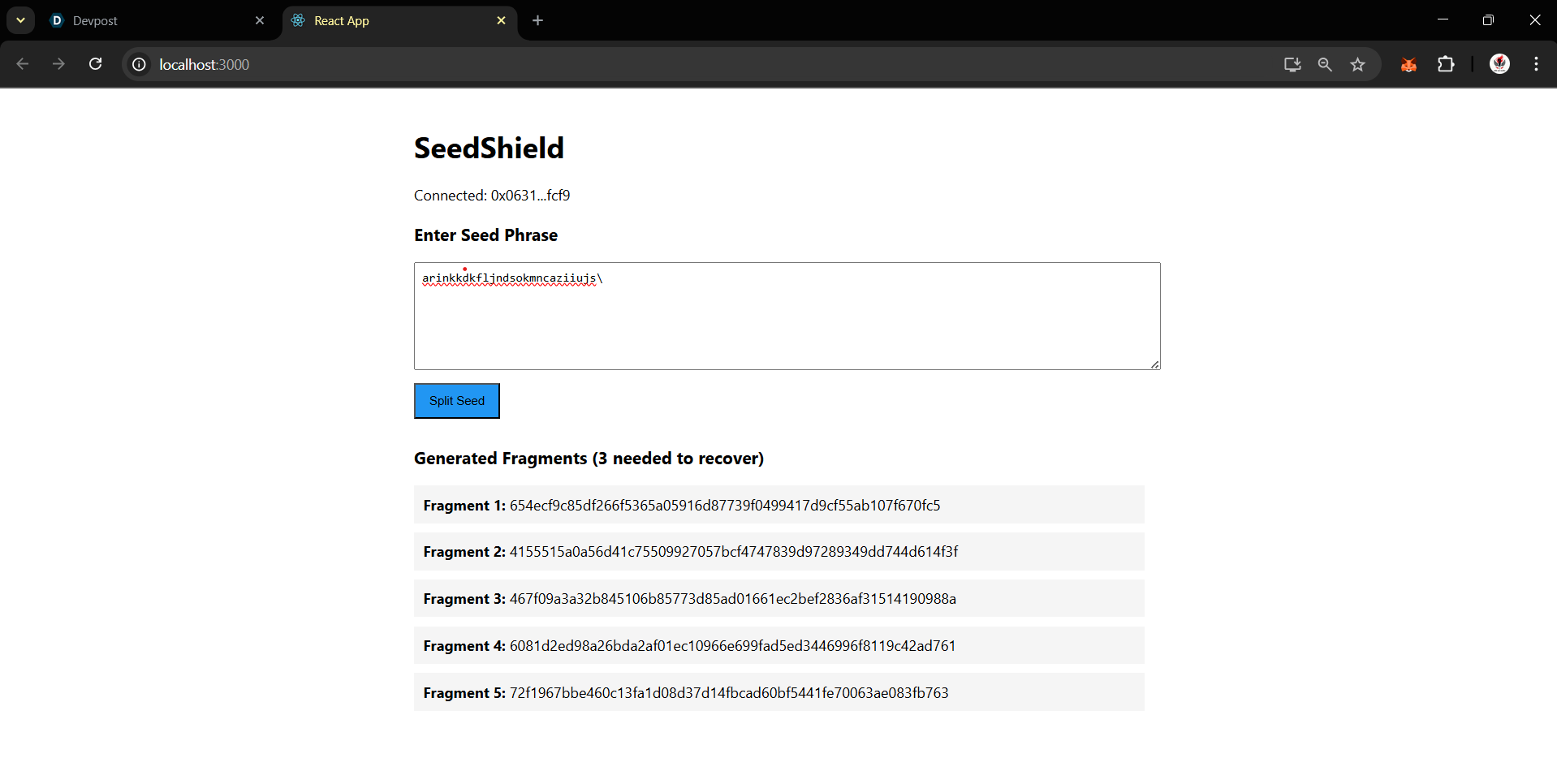Open the MetaMask fox extension
Screen dimensions: 1557x784
(x=1408, y=65)
